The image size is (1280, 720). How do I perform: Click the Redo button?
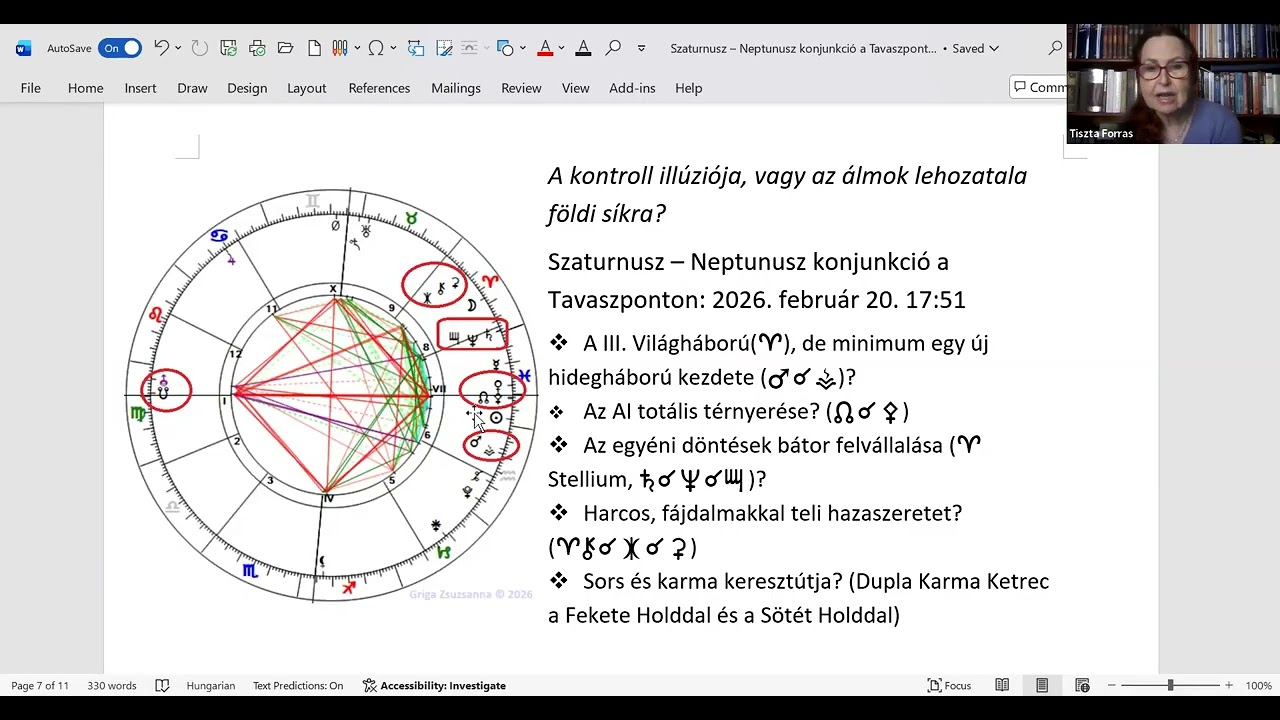200,48
